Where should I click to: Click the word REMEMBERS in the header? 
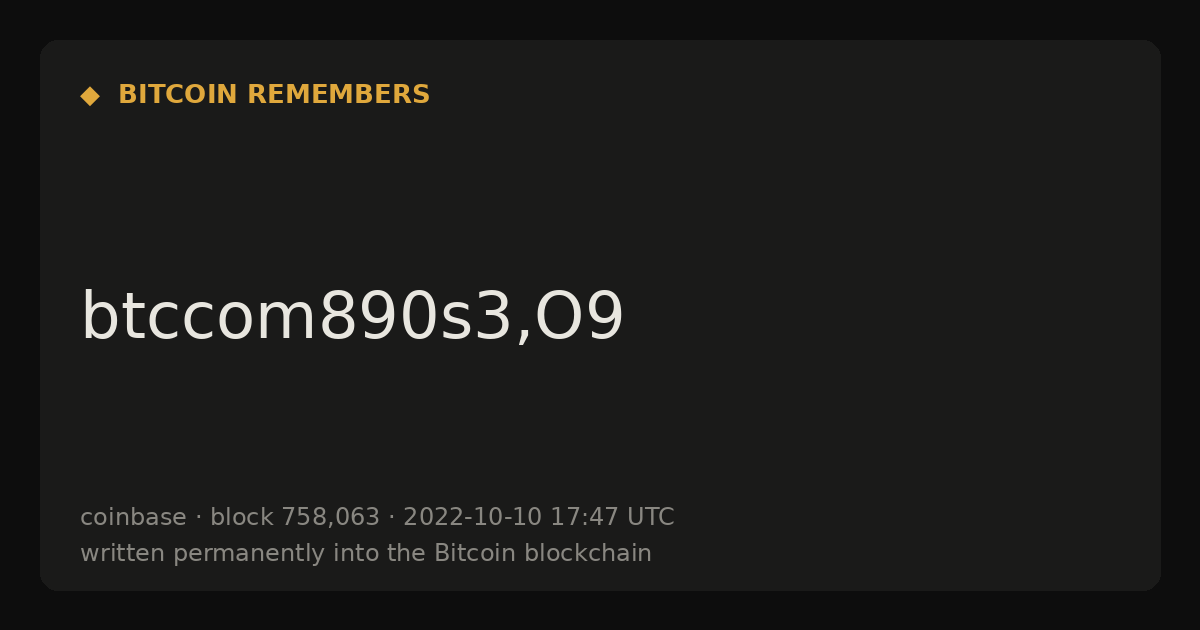point(339,95)
